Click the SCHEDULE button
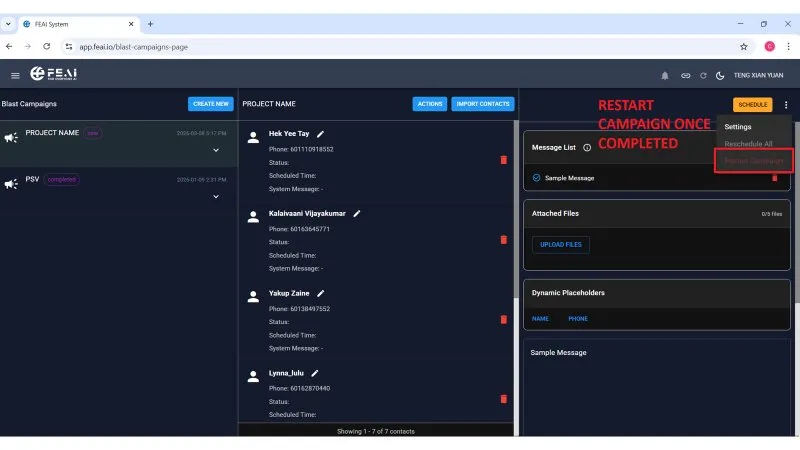The height and width of the screenshot is (450, 800). (x=753, y=104)
